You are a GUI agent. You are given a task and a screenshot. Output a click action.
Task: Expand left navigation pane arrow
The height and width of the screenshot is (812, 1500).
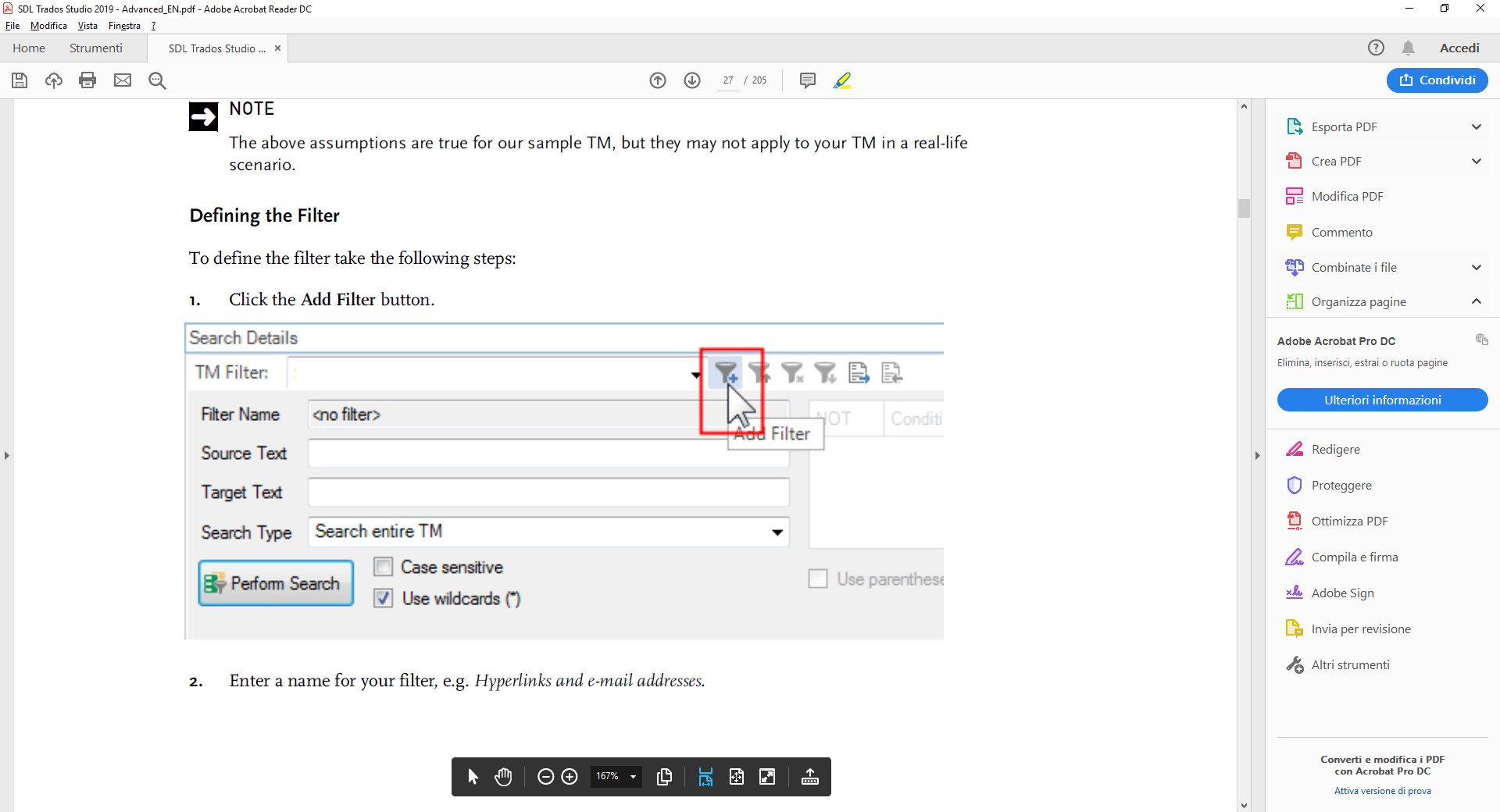[x=7, y=455]
